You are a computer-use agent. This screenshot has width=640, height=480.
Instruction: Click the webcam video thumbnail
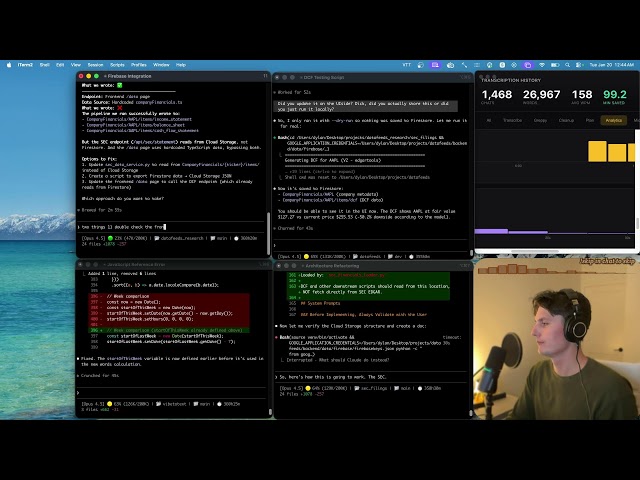pos(556,338)
